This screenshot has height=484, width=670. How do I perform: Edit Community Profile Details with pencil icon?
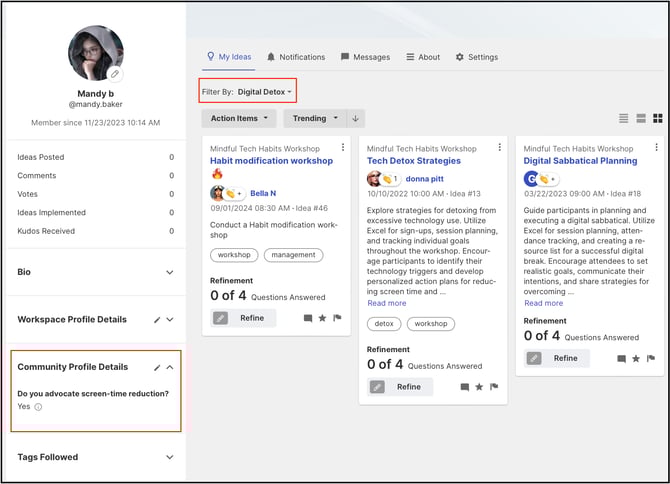point(156,368)
